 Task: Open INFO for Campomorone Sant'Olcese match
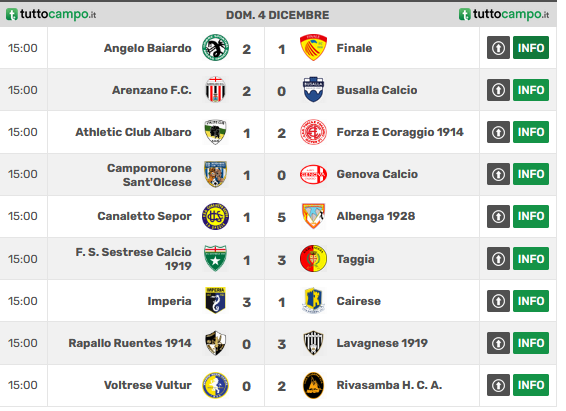tap(531, 174)
